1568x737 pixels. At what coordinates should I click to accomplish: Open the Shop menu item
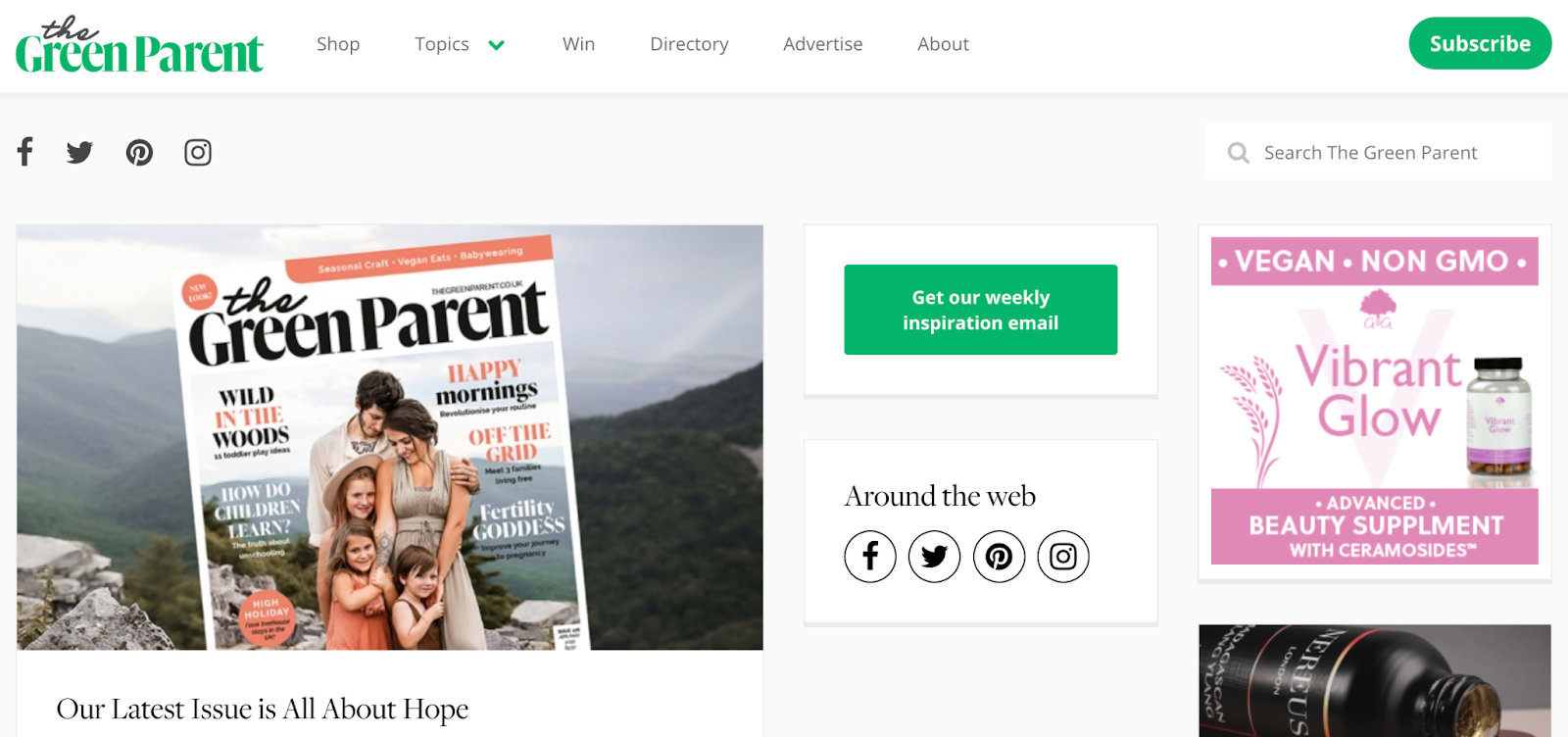point(338,44)
